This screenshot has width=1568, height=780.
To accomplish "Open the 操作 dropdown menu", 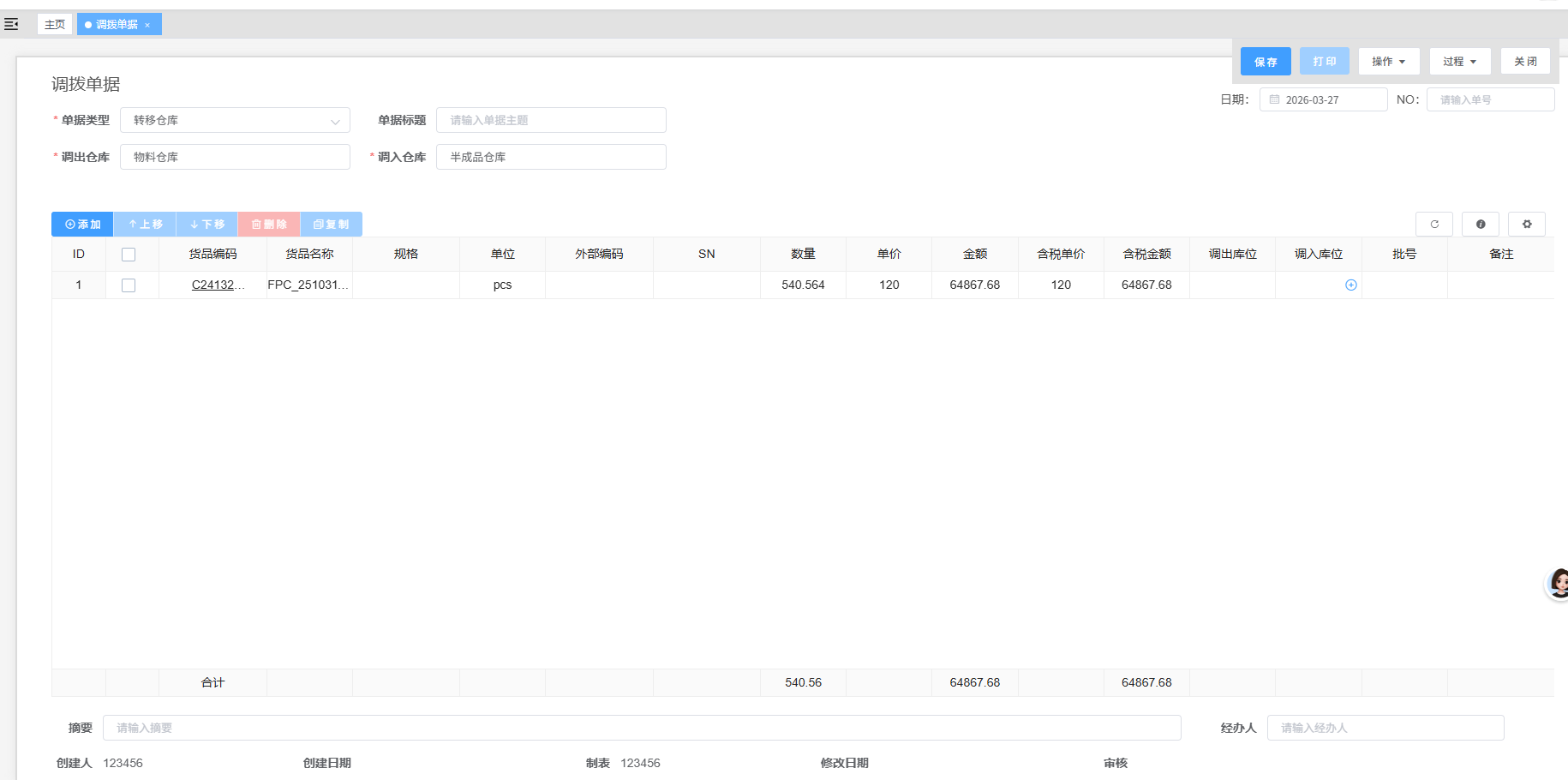I will click(1388, 62).
